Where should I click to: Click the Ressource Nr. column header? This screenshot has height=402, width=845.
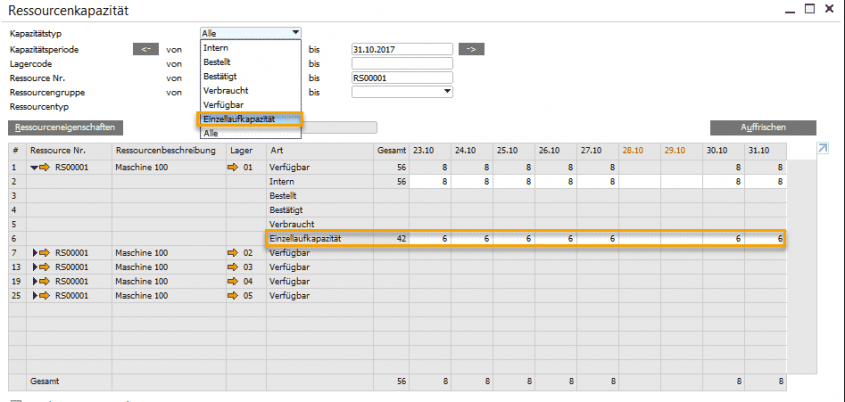click(70, 151)
